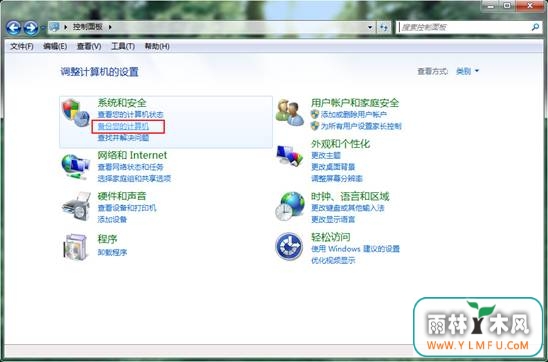Screen dimensions: 548x362
Task: Click 查看您的计算机状态 link
Action: (x=130, y=115)
